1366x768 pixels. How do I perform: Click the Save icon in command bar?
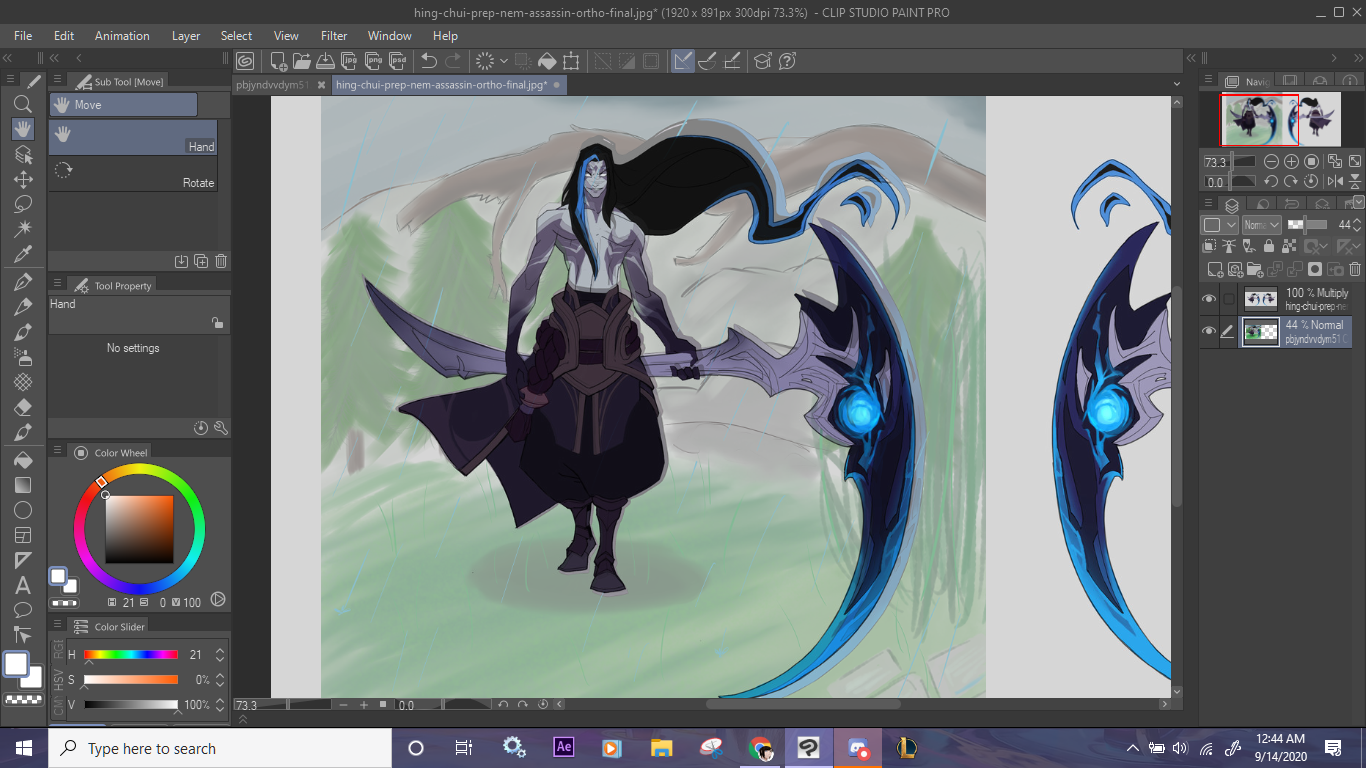tap(326, 61)
